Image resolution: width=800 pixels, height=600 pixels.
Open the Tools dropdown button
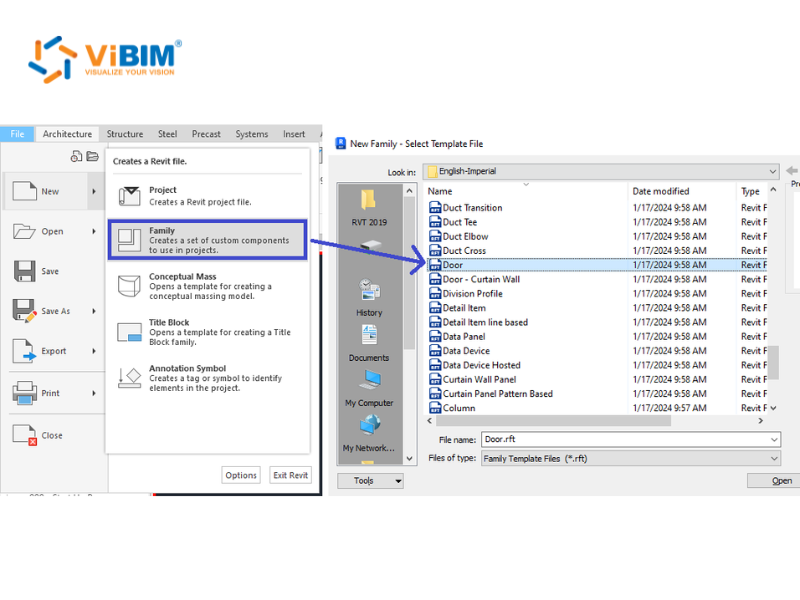point(370,481)
